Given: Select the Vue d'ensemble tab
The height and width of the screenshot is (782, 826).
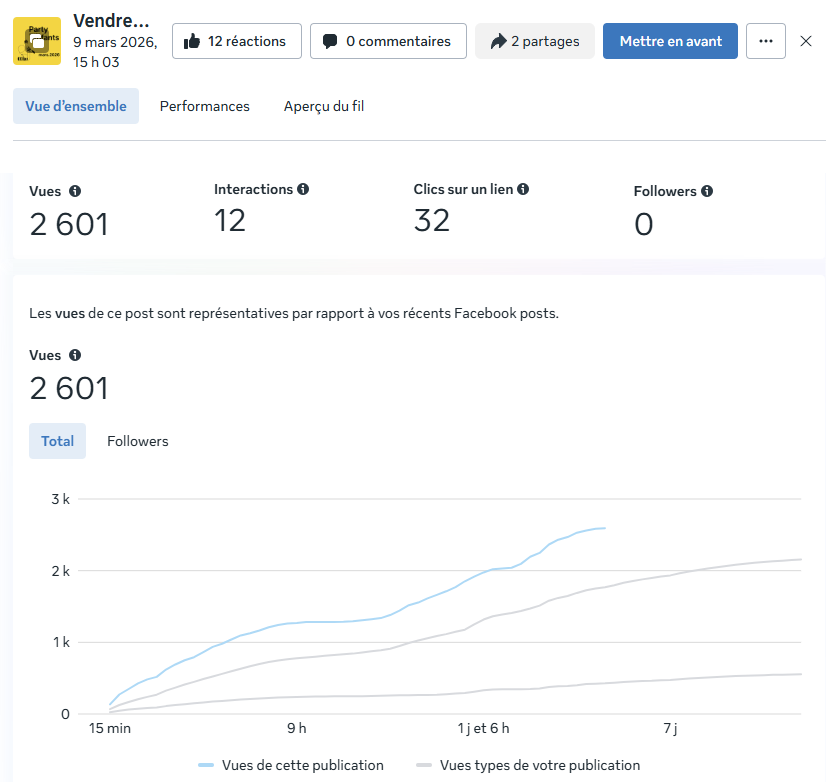Looking at the screenshot, I should (76, 106).
